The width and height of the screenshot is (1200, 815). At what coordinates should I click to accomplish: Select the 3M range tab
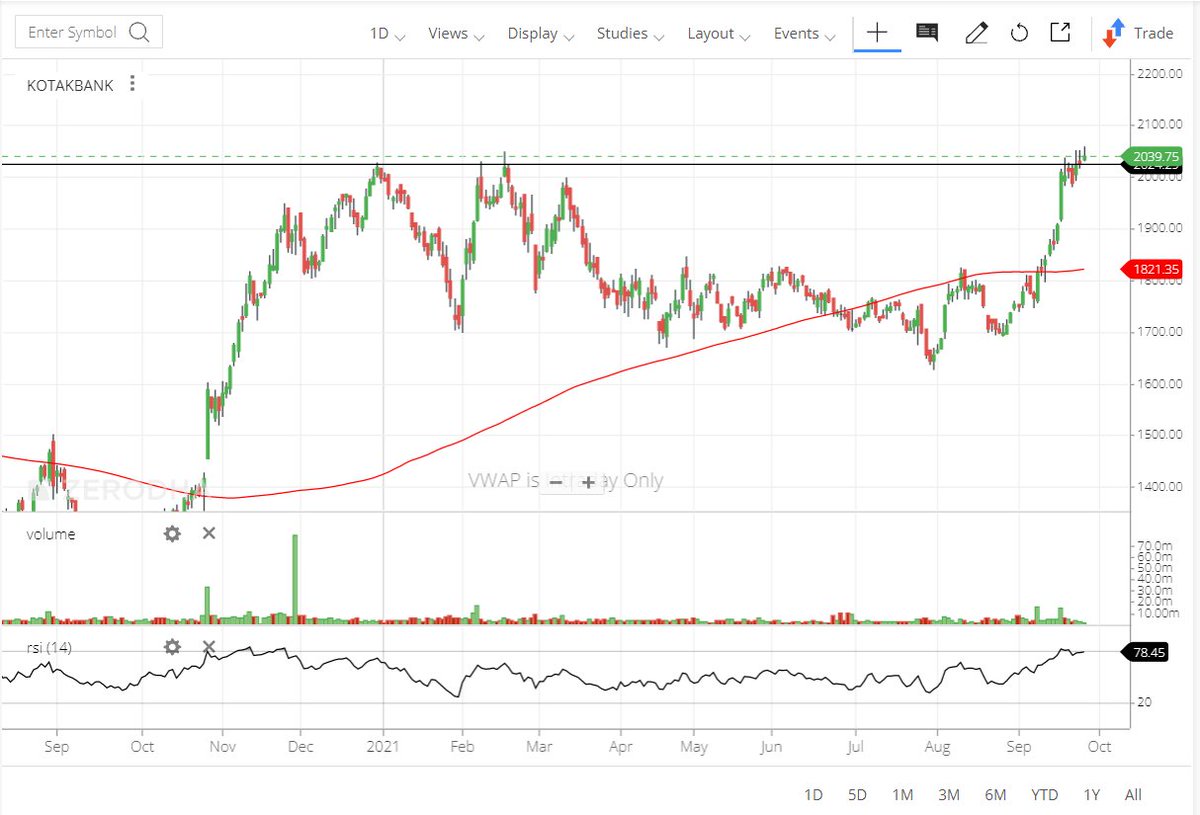948,795
